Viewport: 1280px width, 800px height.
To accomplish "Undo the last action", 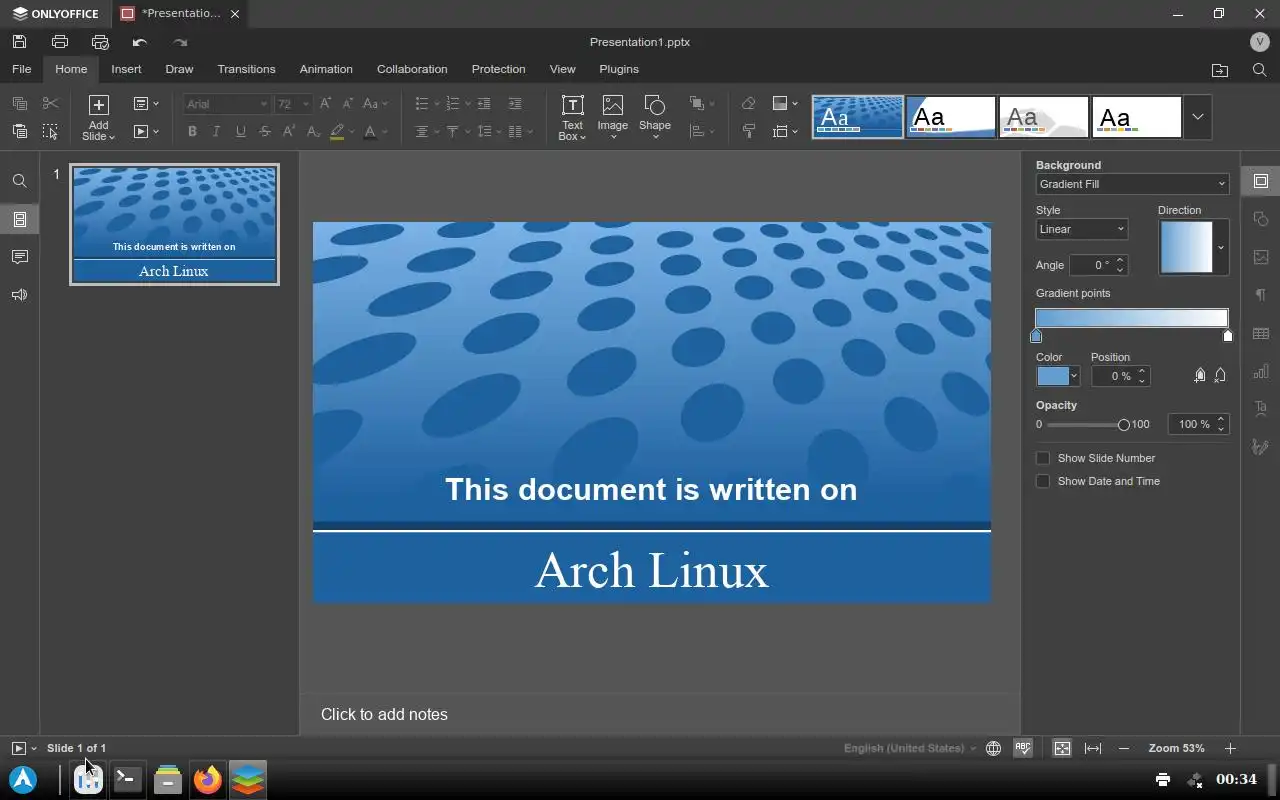I will point(140,42).
